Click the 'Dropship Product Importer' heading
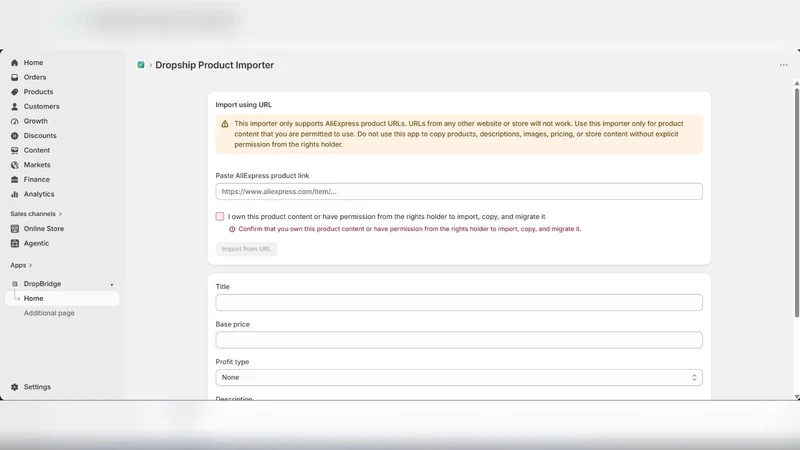This screenshot has width=800, height=450. tap(214, 65)
